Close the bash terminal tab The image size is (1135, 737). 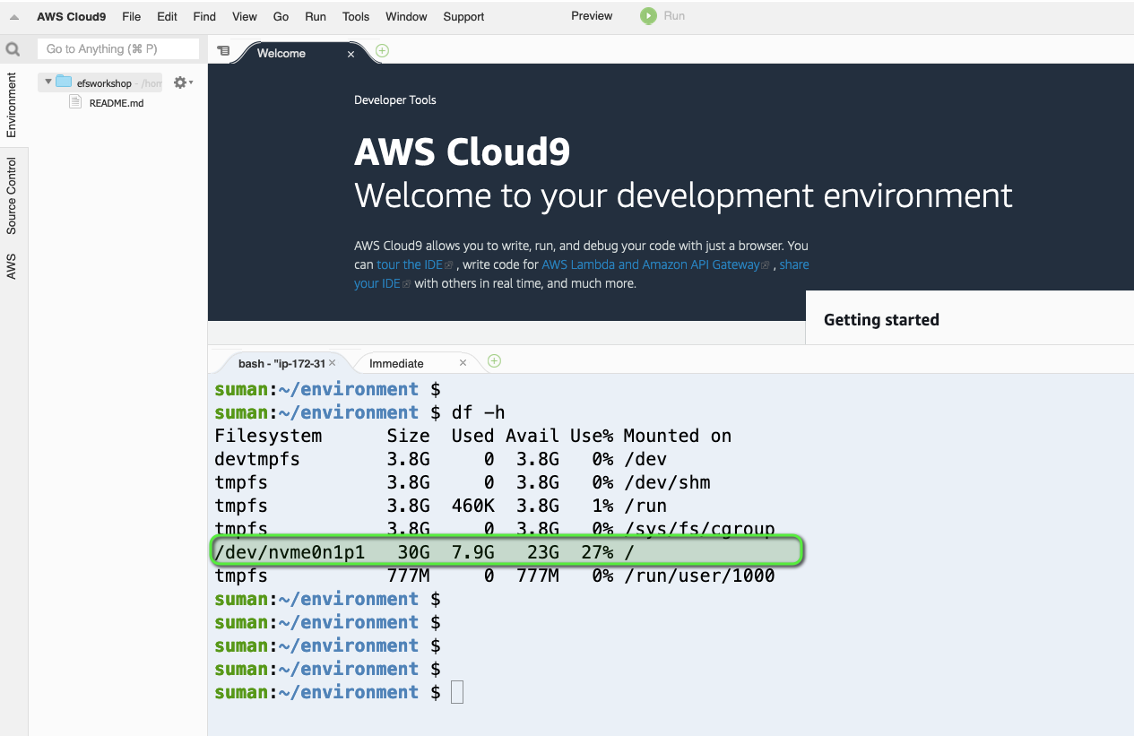(x=332, y=363)
